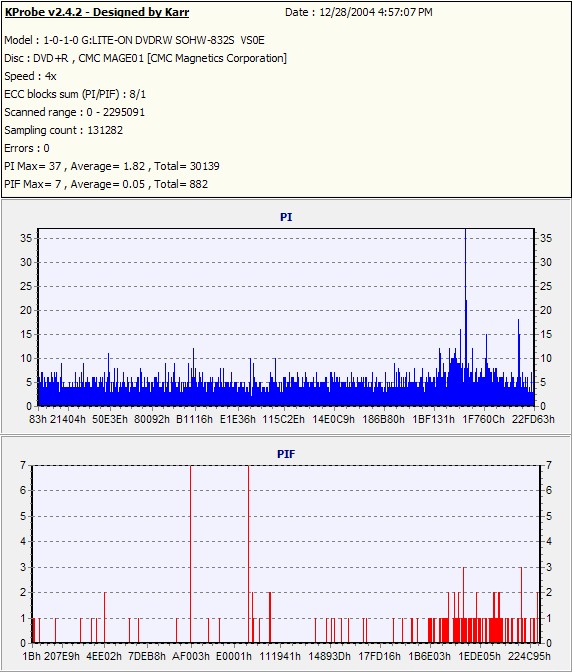Screen dimensions: 572x672
Task: Click the tallest PI spike peak near 35
Action: pyautogui.click(x=465, y=234)
